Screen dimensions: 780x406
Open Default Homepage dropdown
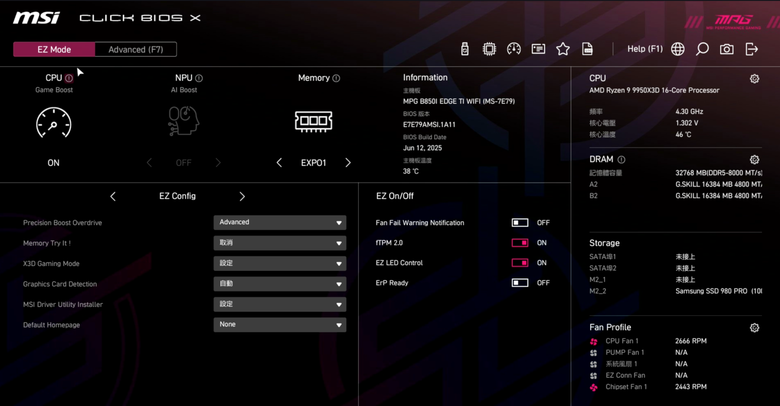pyautogui.click(x=280, y=324)
